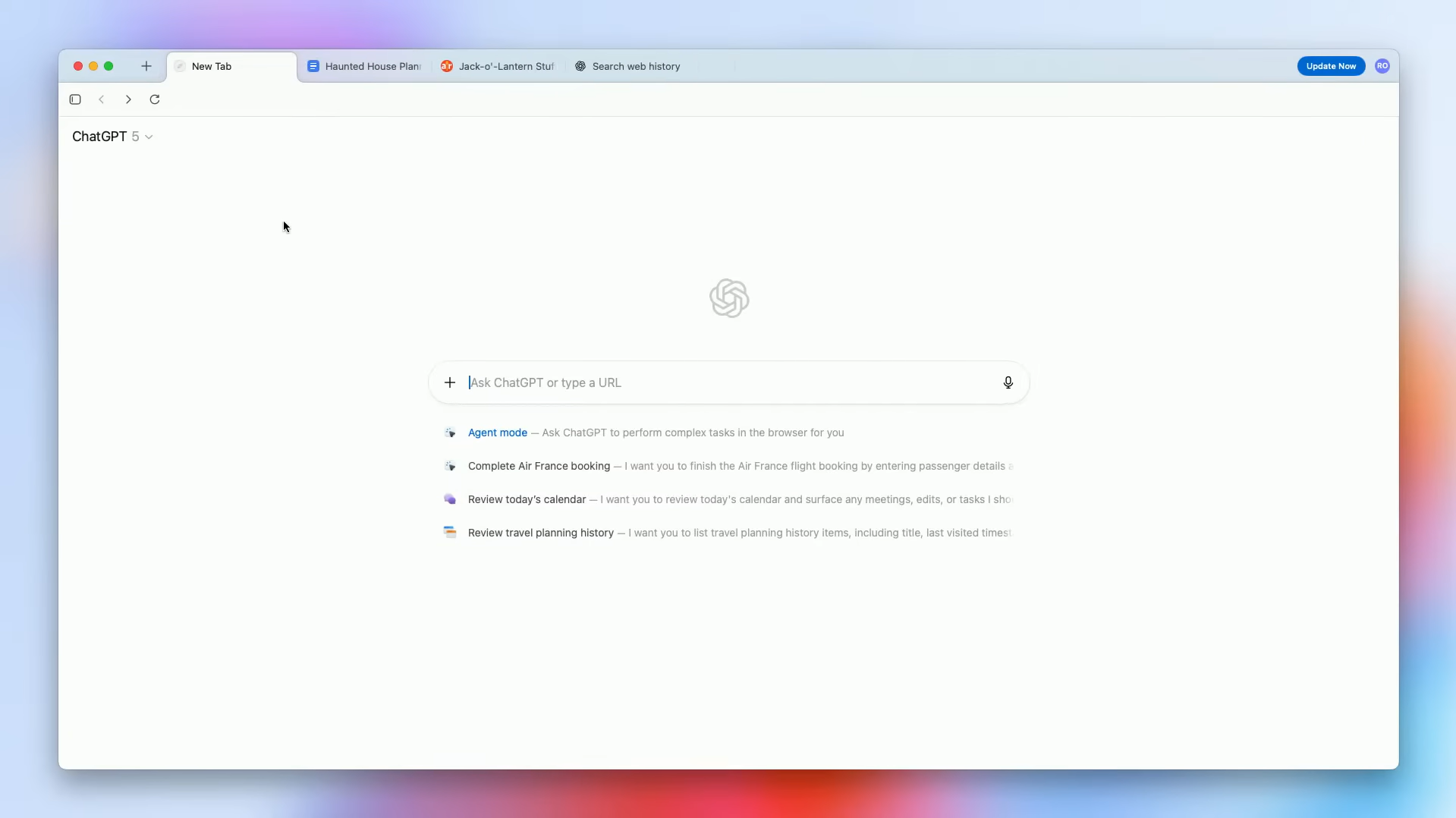Click the microphone icon in the address bar
The image size is (1456, 818).
point(1008,382)
